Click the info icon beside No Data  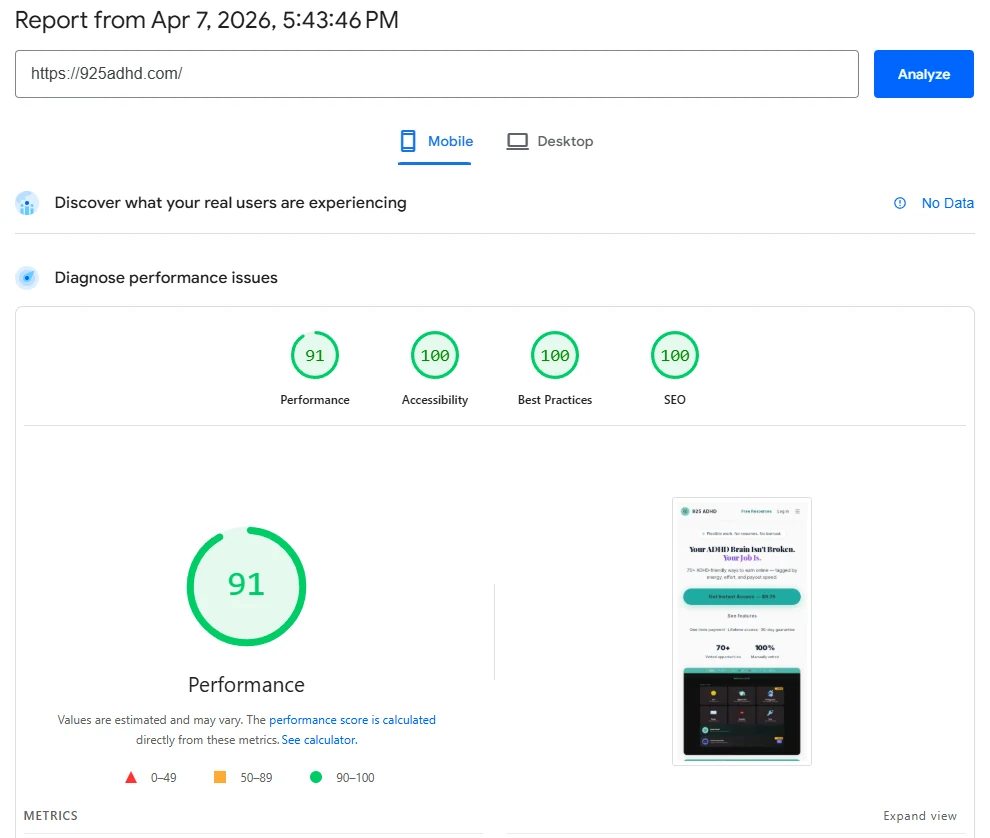900,203
